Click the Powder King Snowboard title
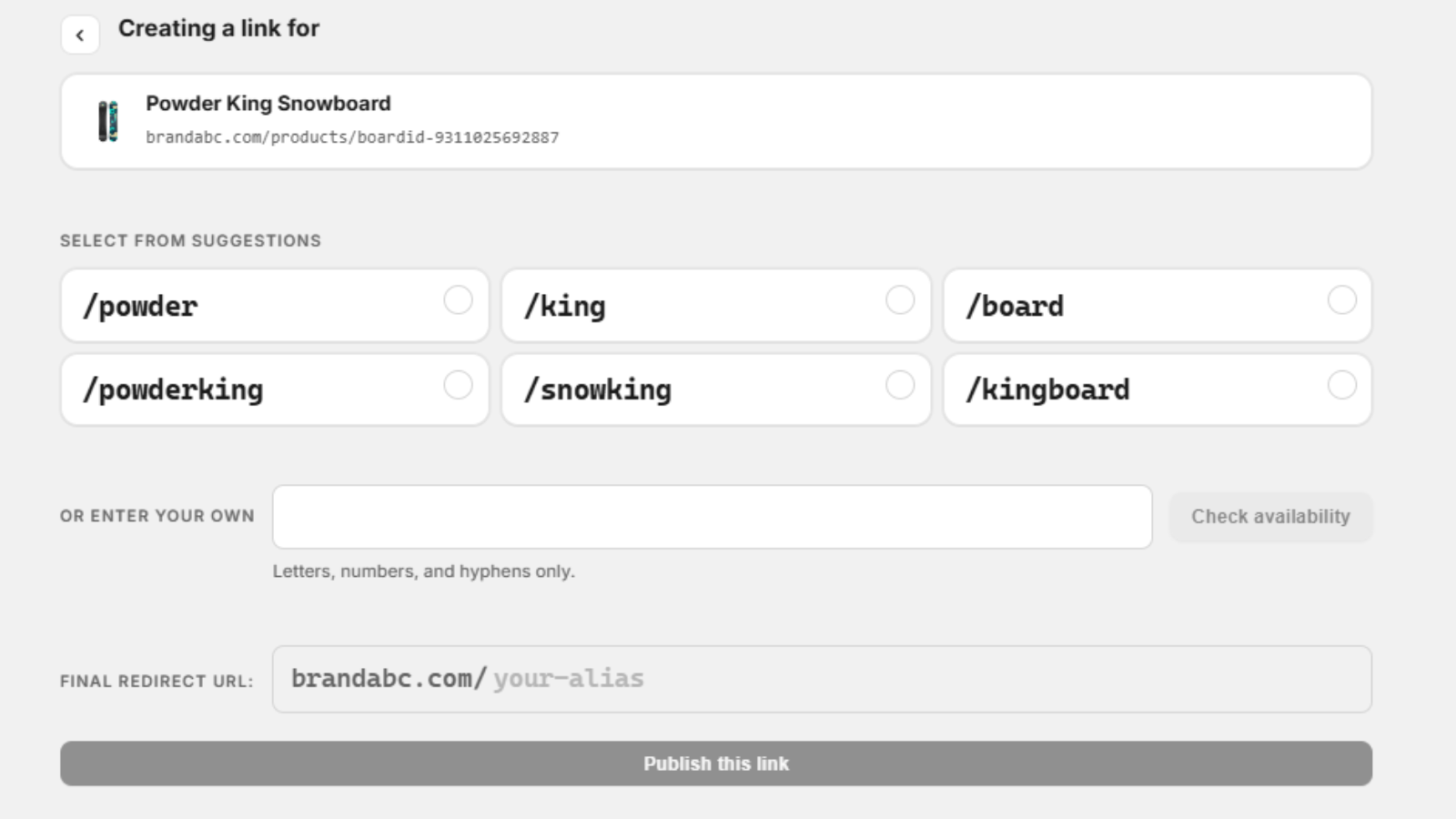Screen dimensions: 1456x819 click(268, 104)
